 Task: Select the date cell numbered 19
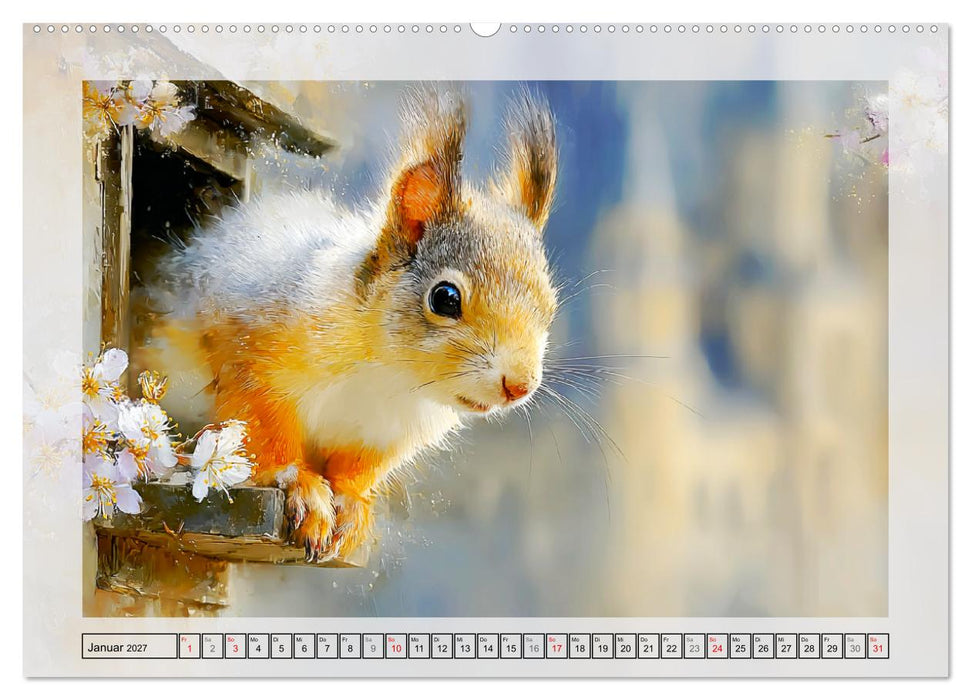602,645
